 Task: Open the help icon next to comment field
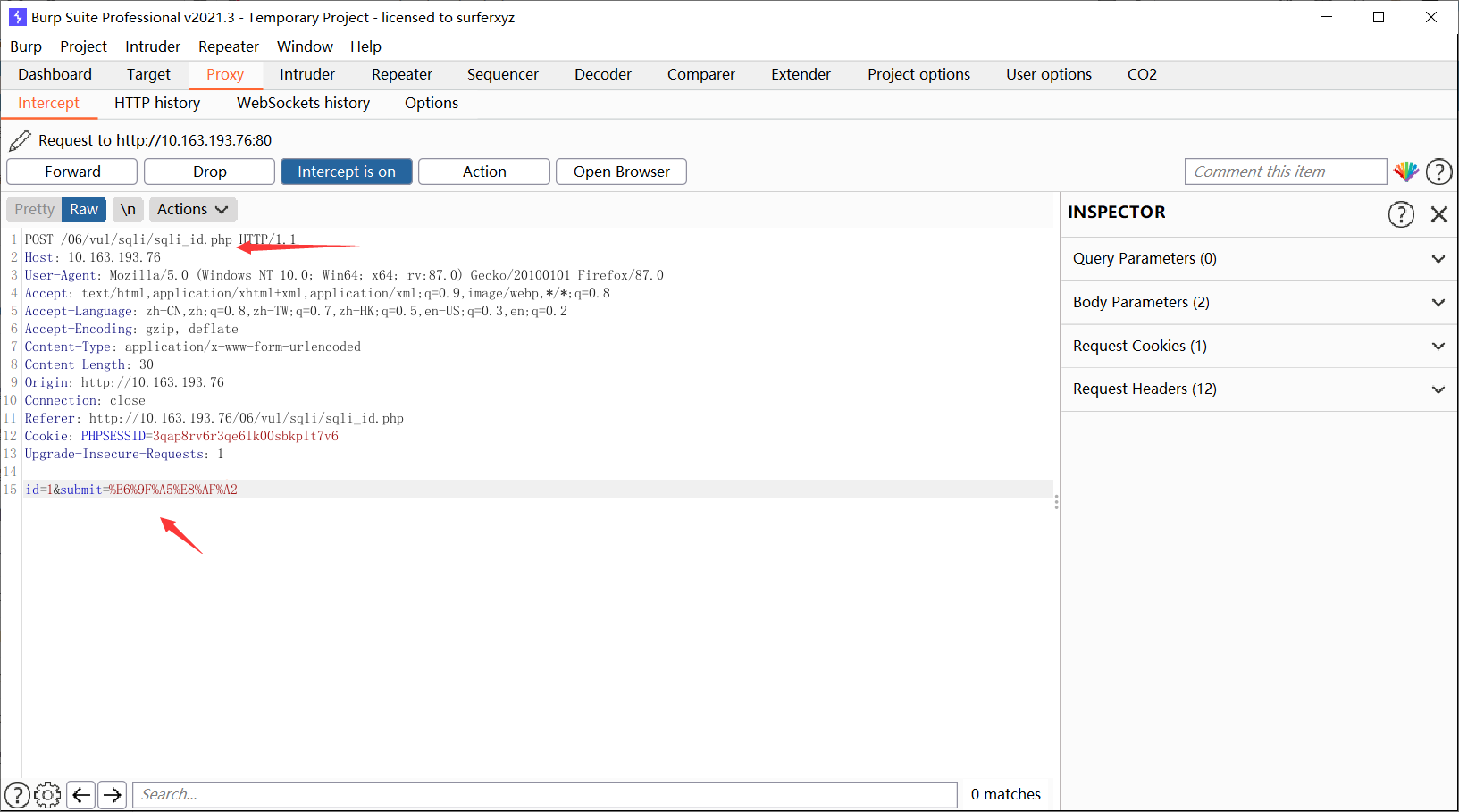pos(1438,172)
